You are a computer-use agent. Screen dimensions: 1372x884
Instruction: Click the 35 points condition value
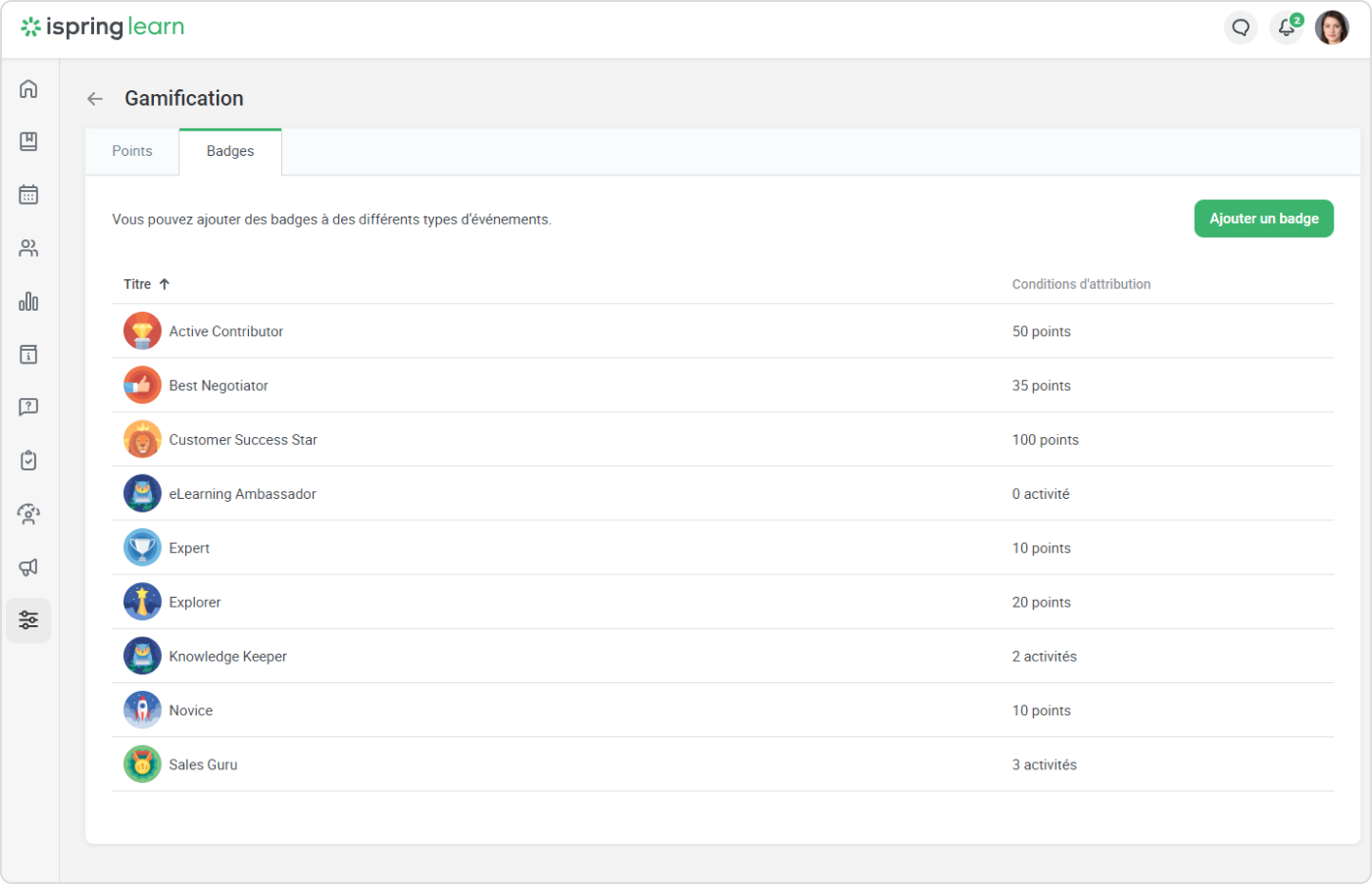click(1041, 385)
